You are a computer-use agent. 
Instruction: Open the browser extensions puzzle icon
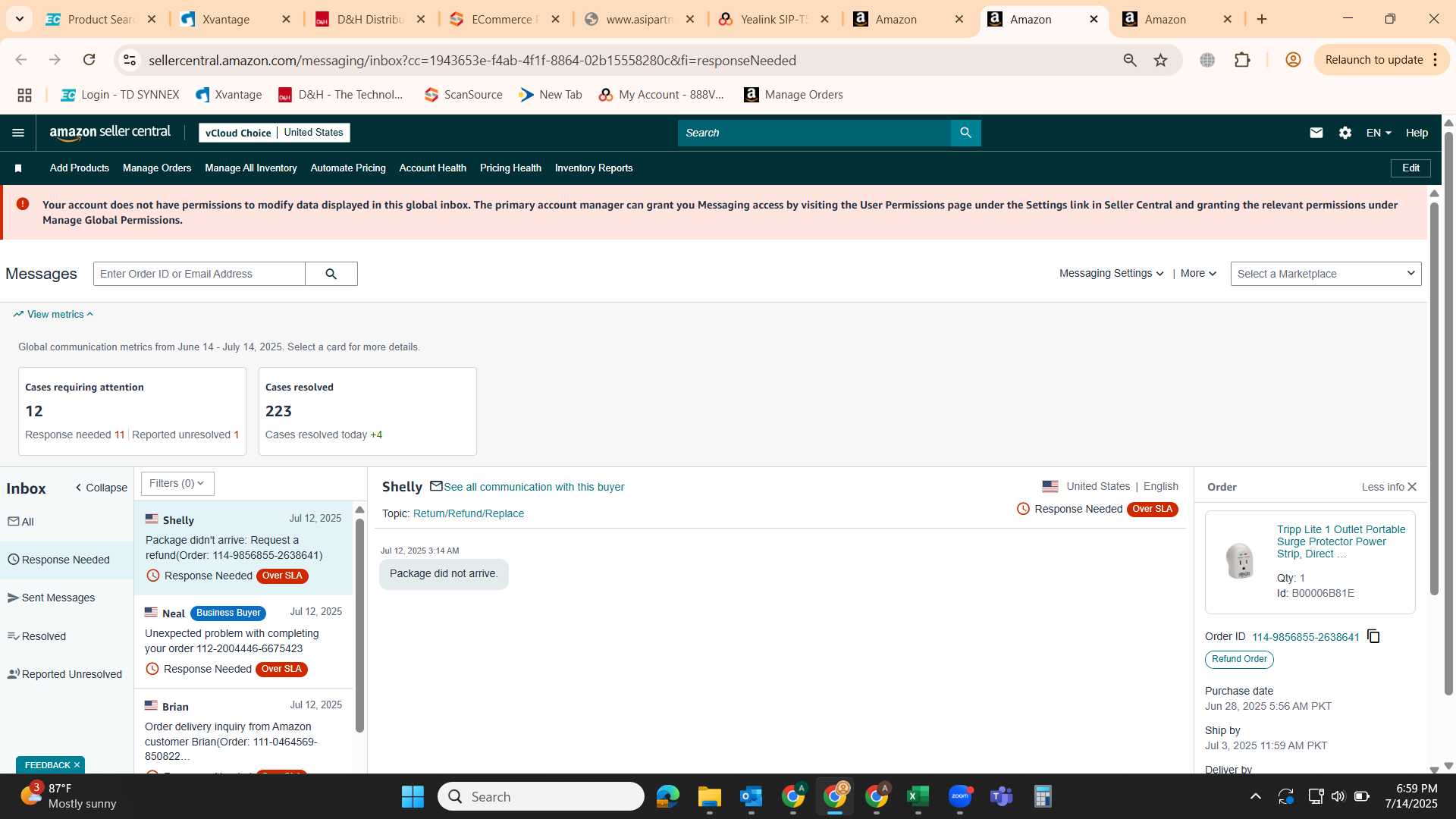(x=1242, y=60)
